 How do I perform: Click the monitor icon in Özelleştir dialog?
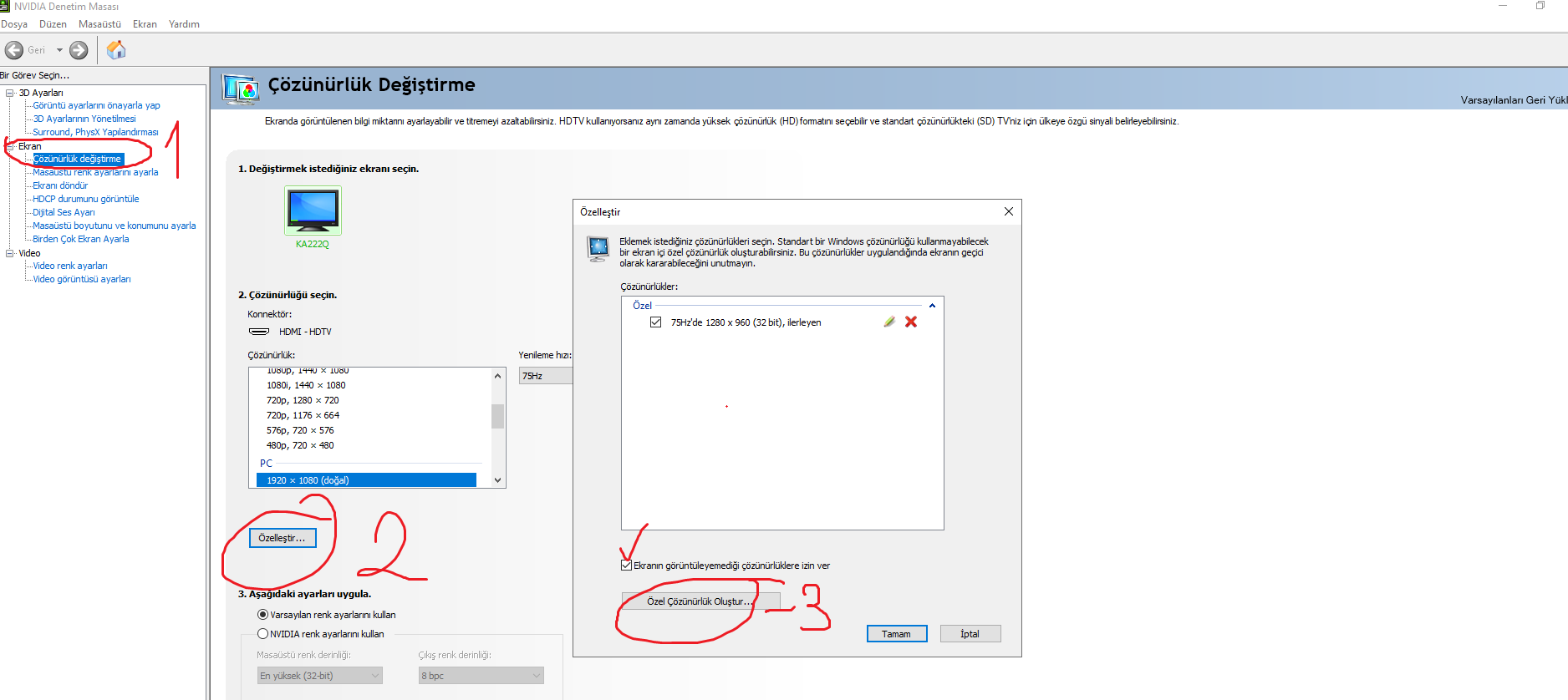point(598,249)
